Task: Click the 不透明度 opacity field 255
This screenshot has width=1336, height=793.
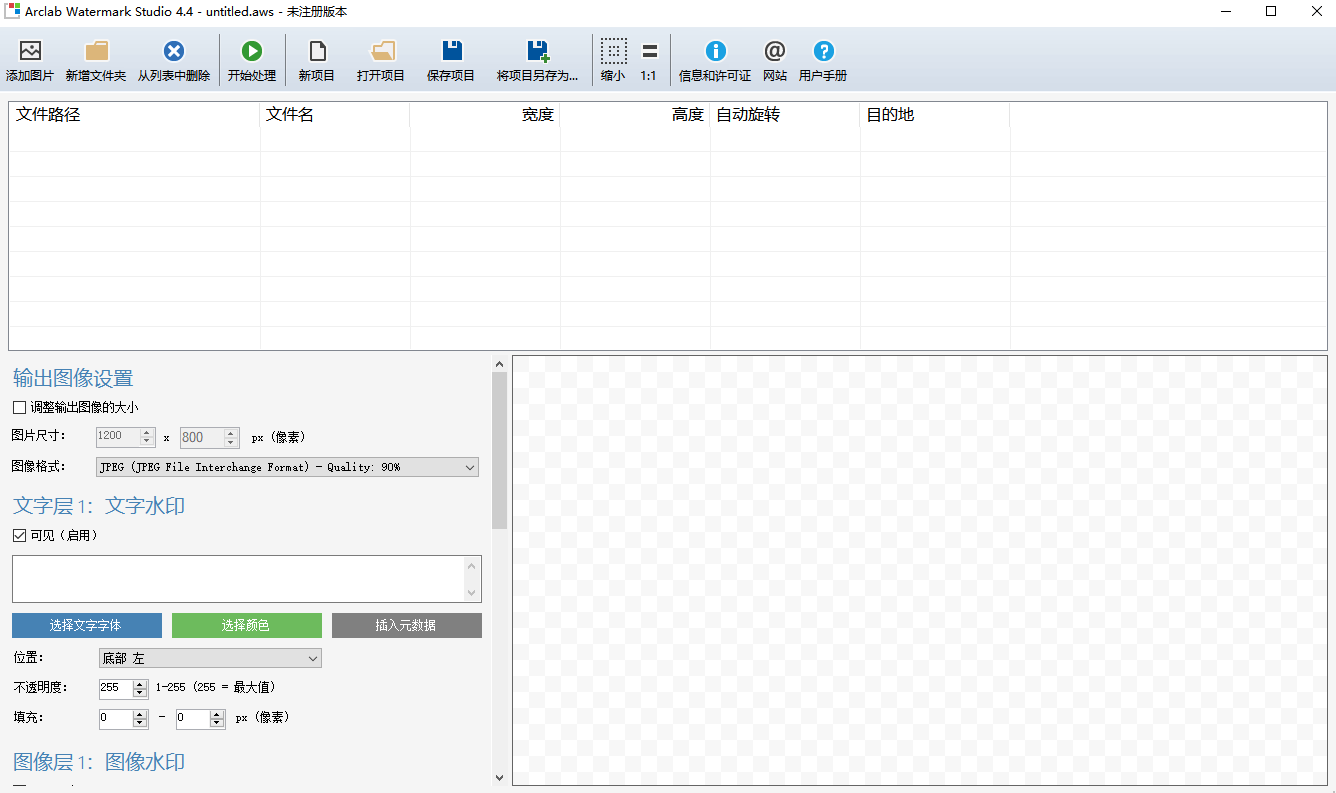Action: click(115, 688)
